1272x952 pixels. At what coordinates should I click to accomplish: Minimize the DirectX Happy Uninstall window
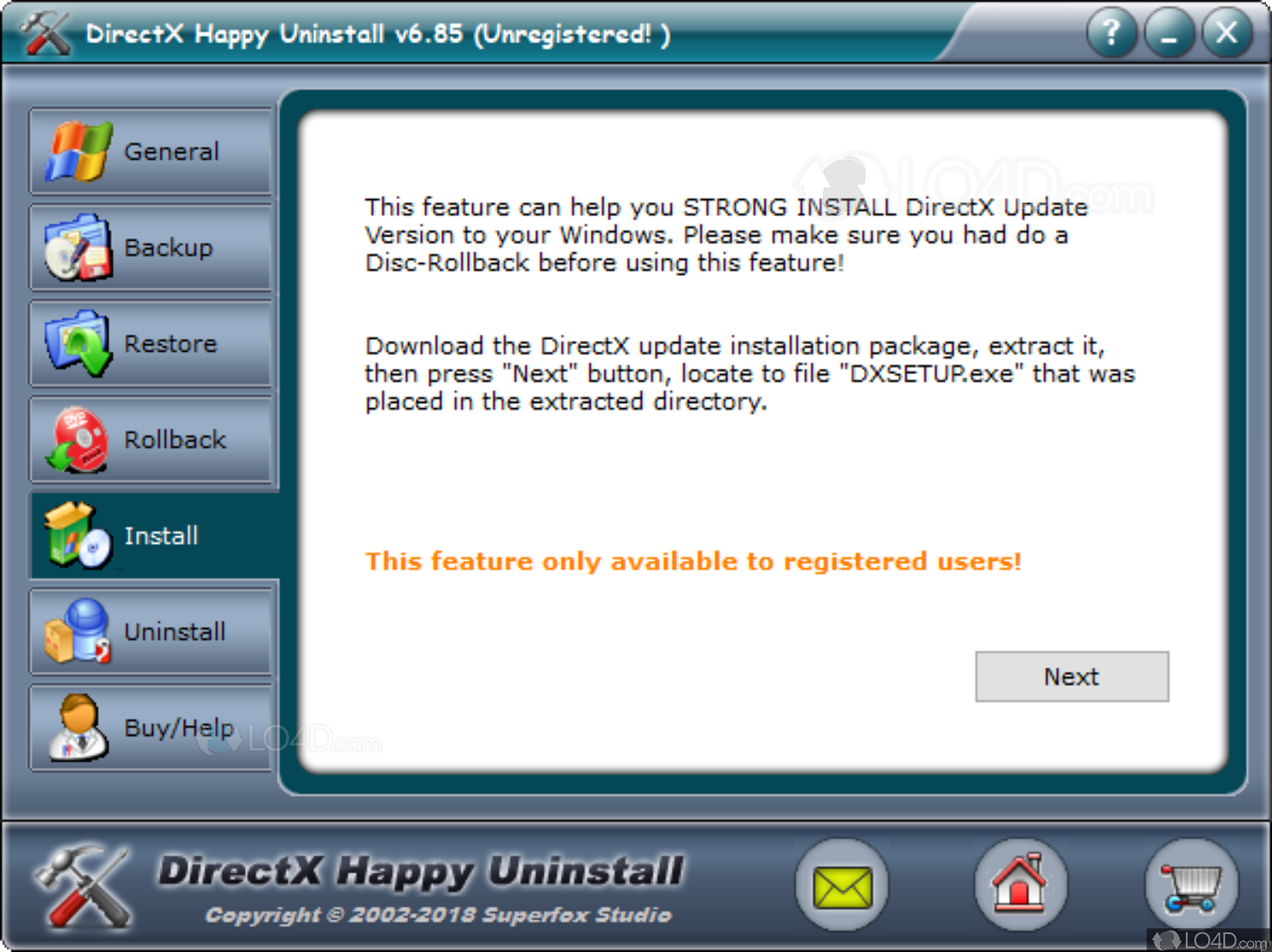click(1170, 33)
